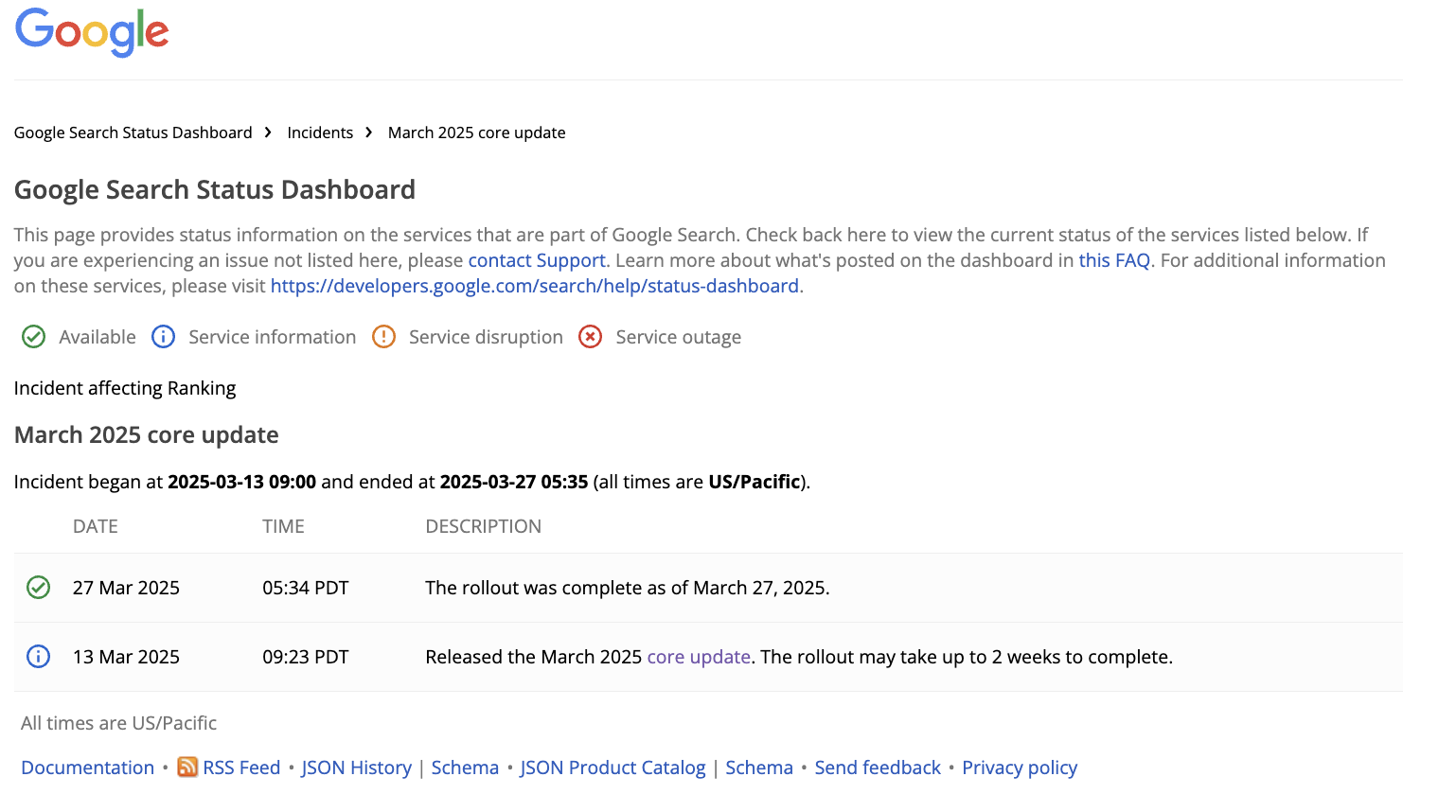Click Send feedback
1456x812 pixels.
pos(878,768)
